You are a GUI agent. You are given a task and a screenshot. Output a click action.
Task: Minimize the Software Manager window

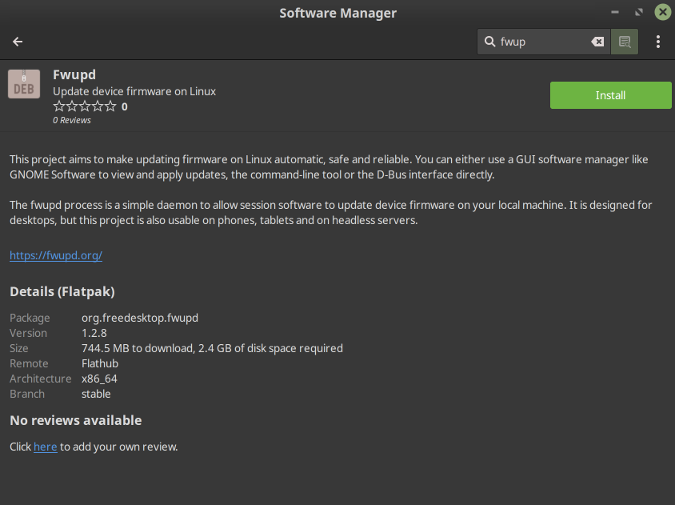[x=615, y=12]
